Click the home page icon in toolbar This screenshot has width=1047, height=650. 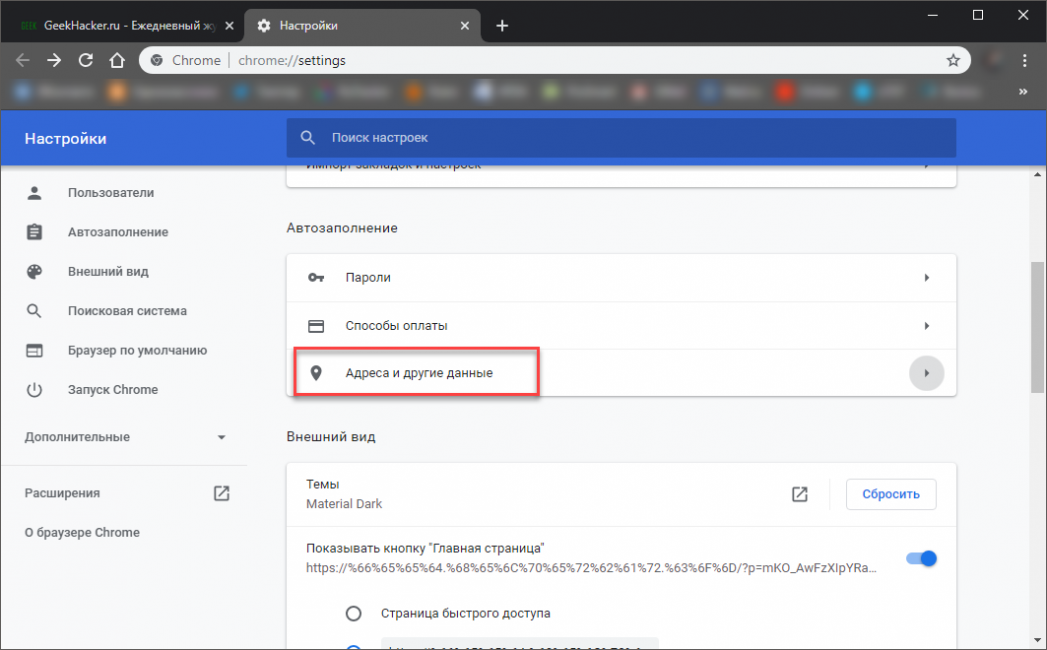117,60
